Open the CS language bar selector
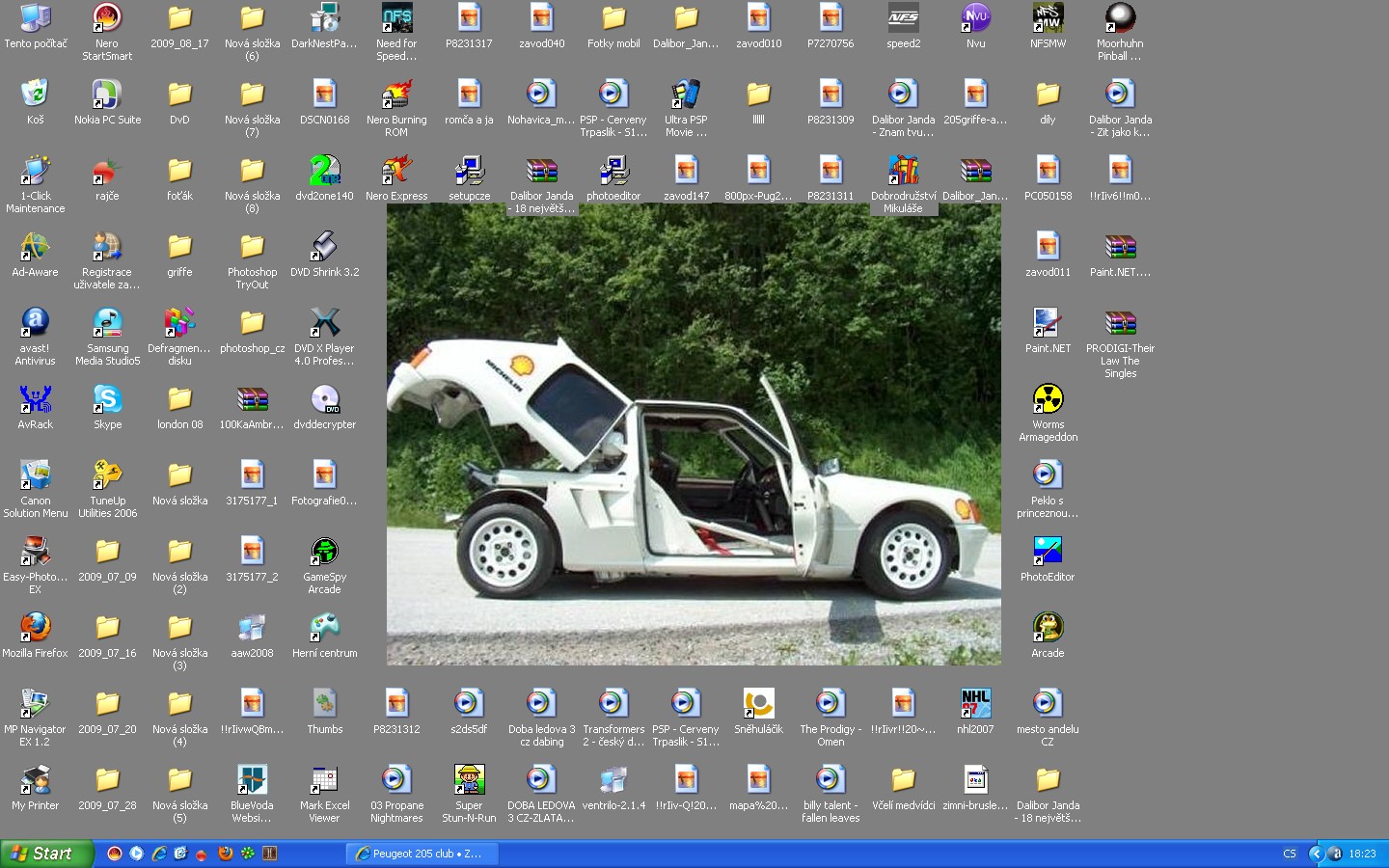This screenshot has width=1389, height=868. coord(1290,854)
